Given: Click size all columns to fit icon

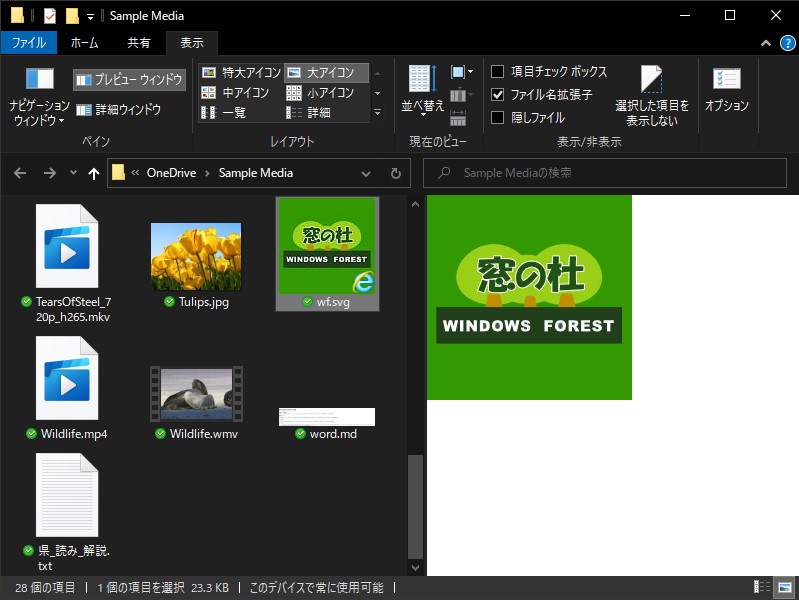Looking at the screenshot, I should click(x=458, y=118).
